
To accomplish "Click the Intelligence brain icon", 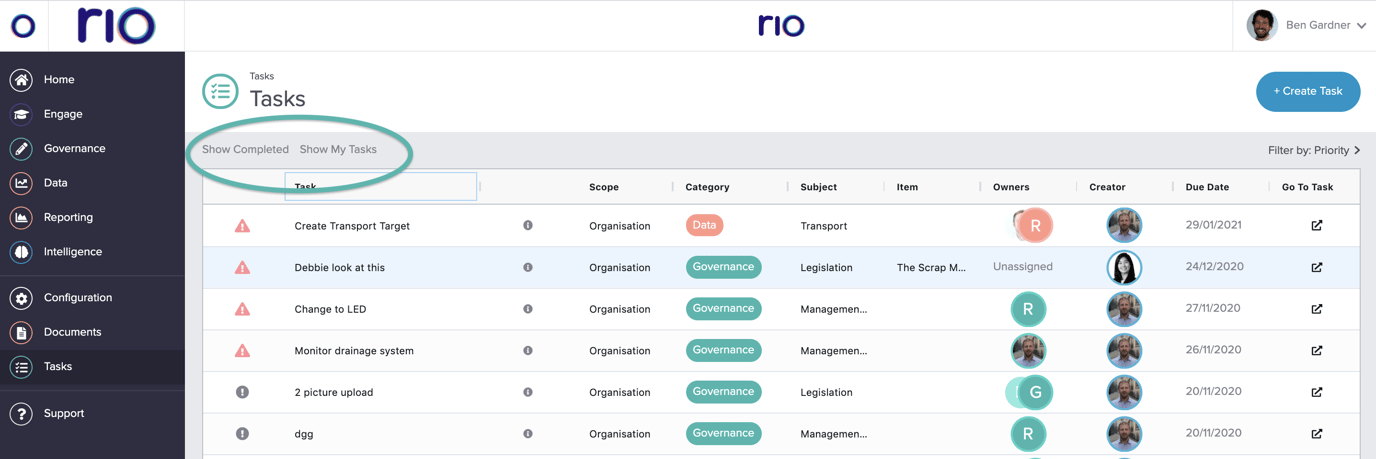I will point(21,252).
